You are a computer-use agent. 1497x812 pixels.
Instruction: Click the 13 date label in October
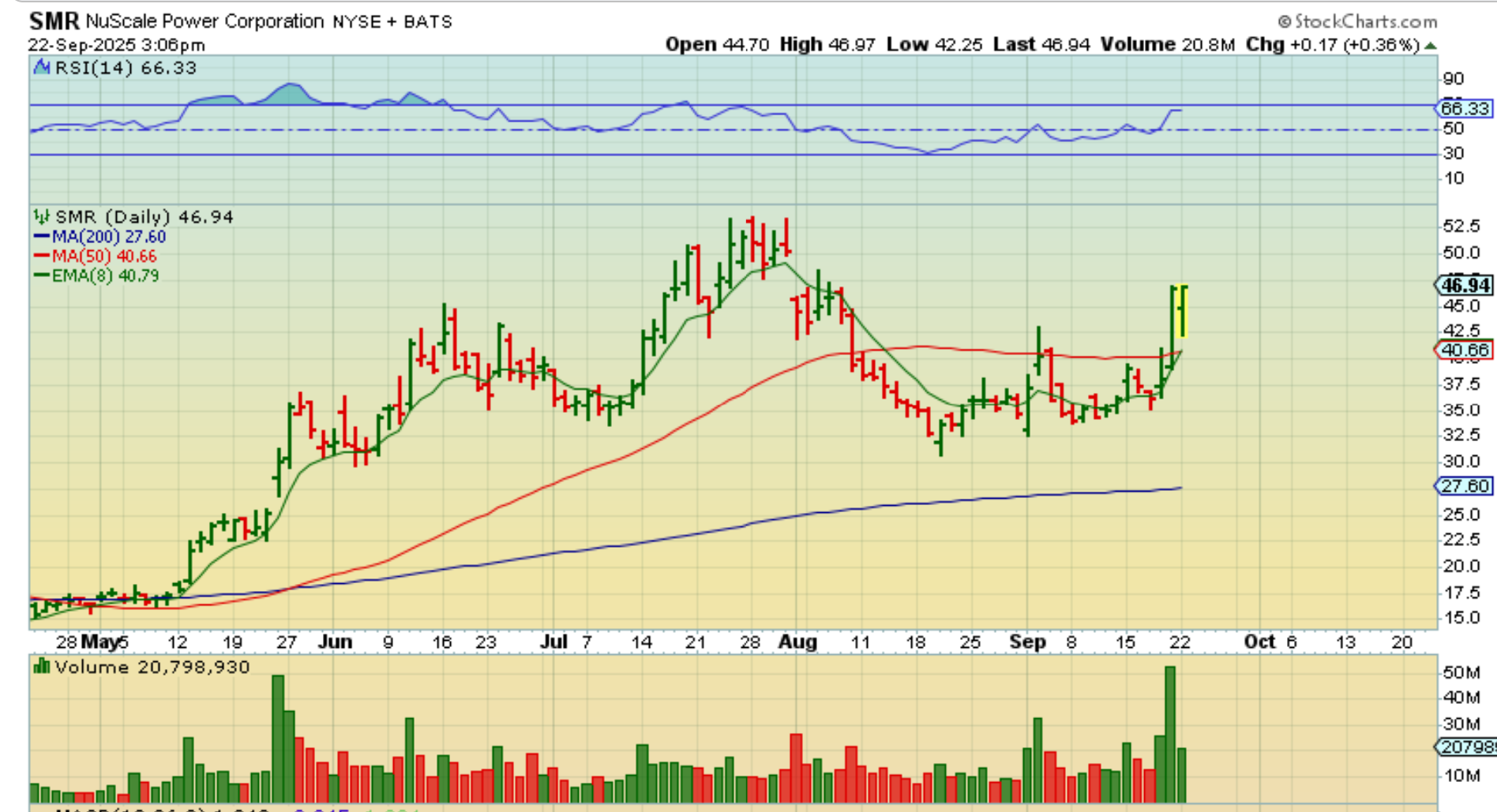pyautogui.click(x=1345, y=642)
